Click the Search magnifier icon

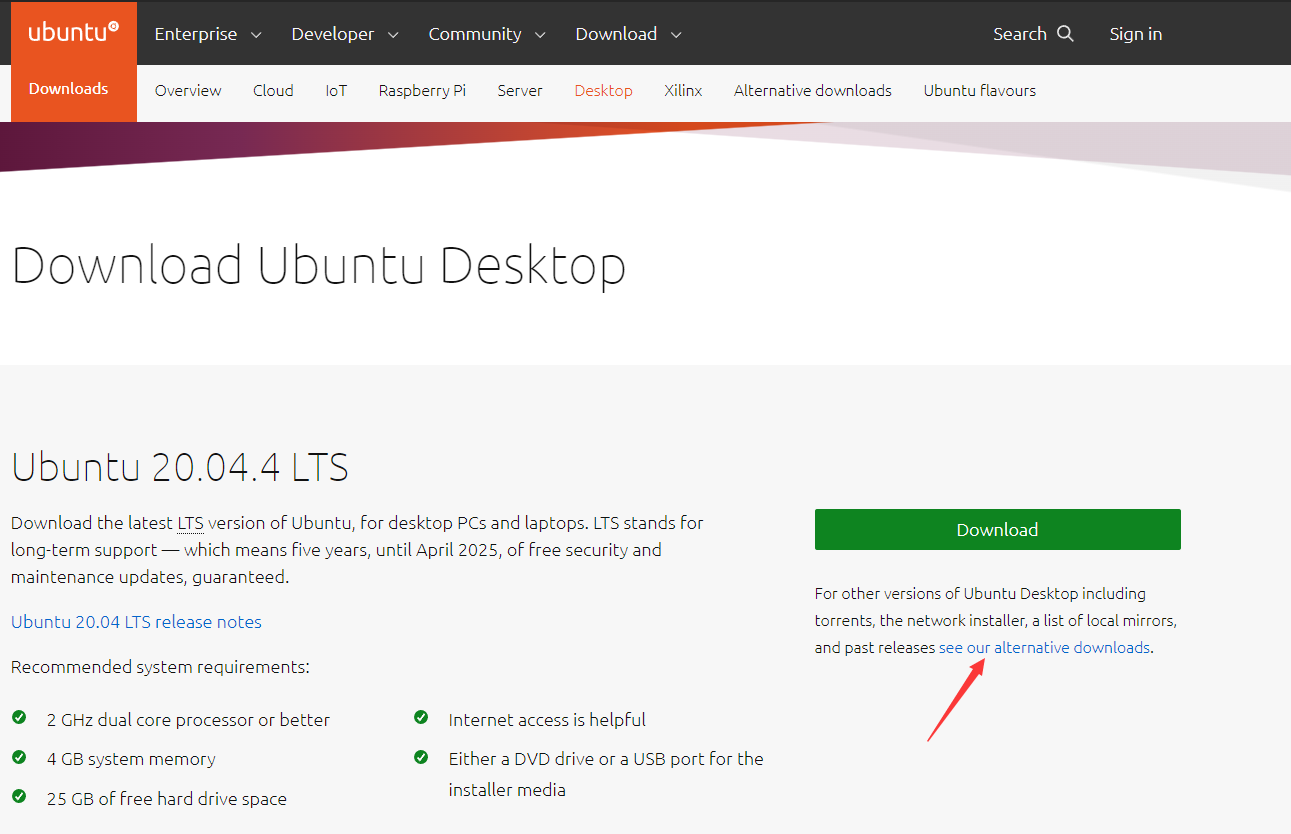(x=1065, y=34)
